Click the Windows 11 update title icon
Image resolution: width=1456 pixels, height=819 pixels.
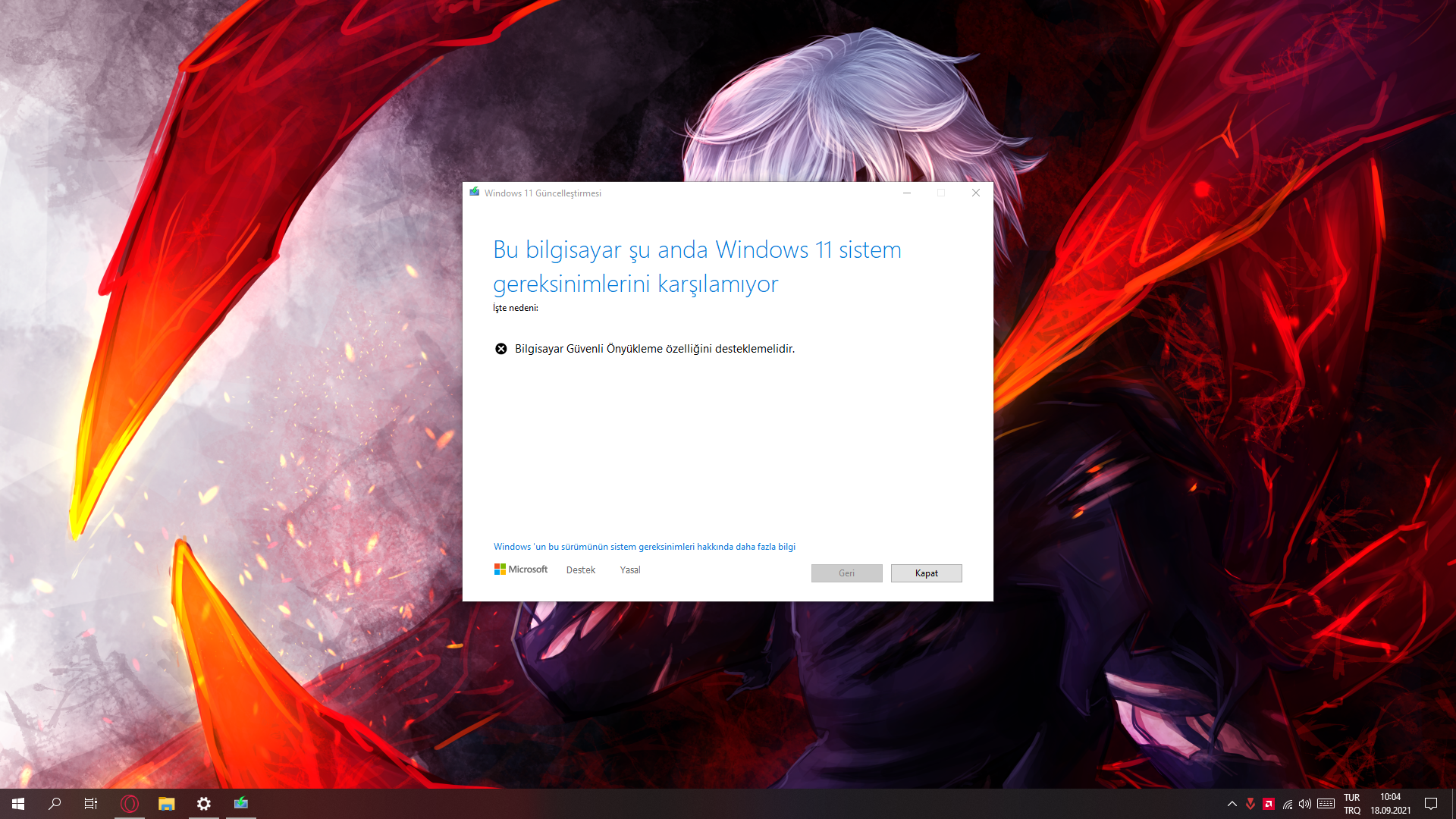tap(475, 193)
